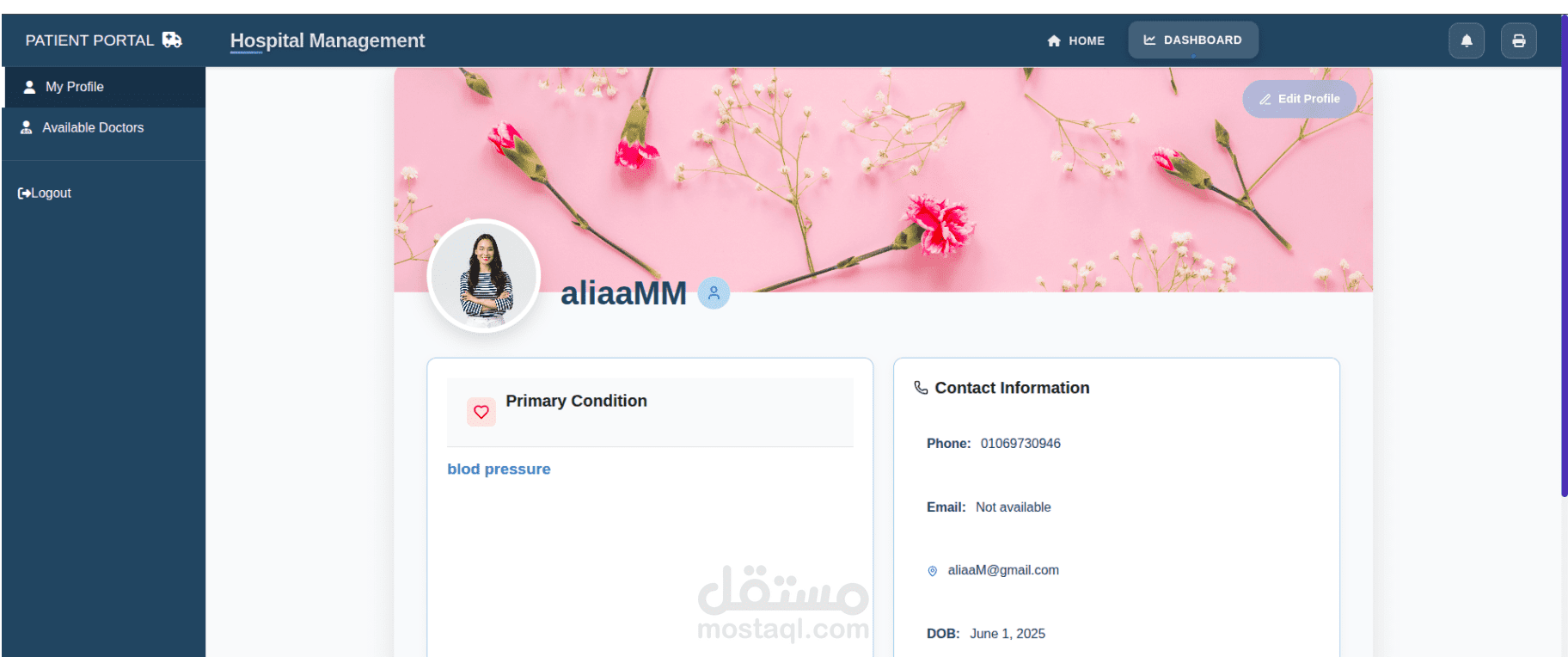
Task: Click the Edit Profile button
Action: [x=1300, y=99]
